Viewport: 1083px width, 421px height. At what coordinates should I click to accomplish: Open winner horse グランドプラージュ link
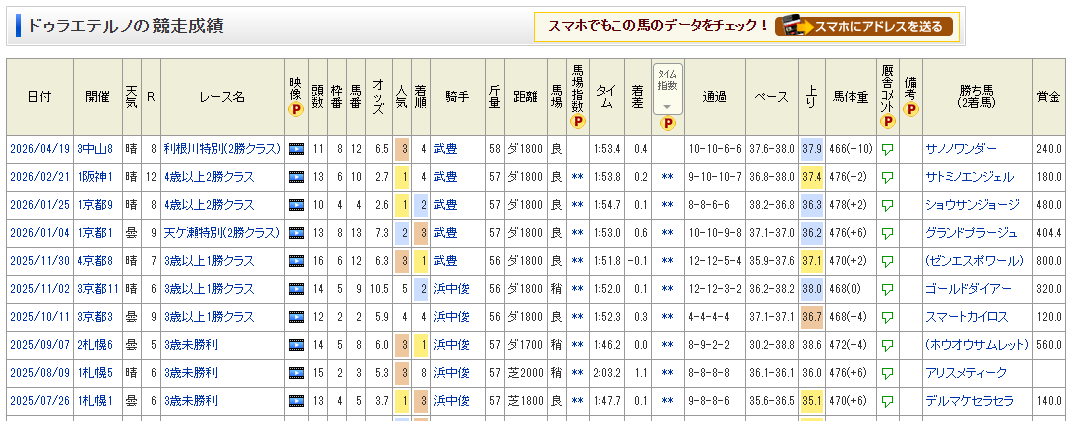971,233
